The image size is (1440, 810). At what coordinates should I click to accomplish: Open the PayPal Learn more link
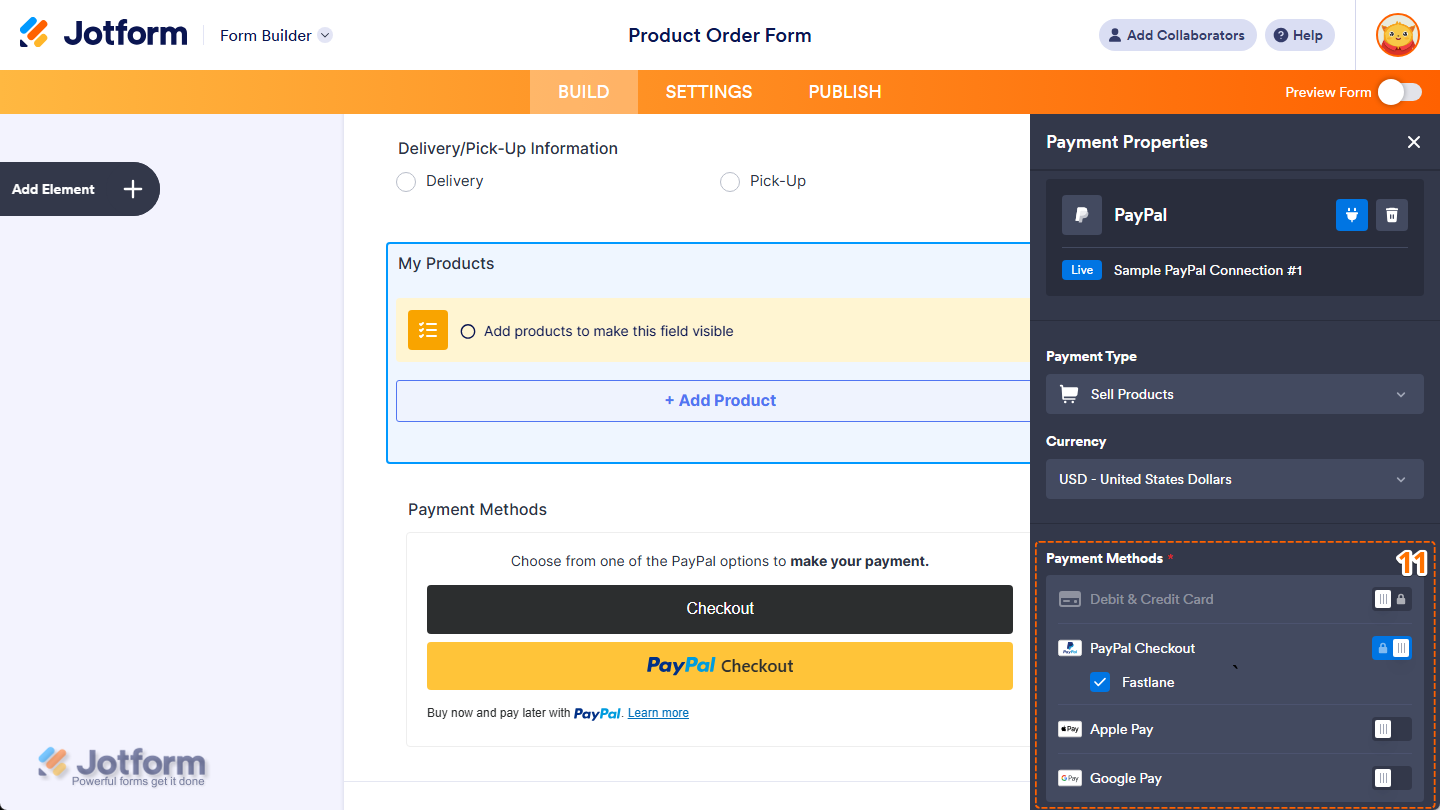coord(658,712)
